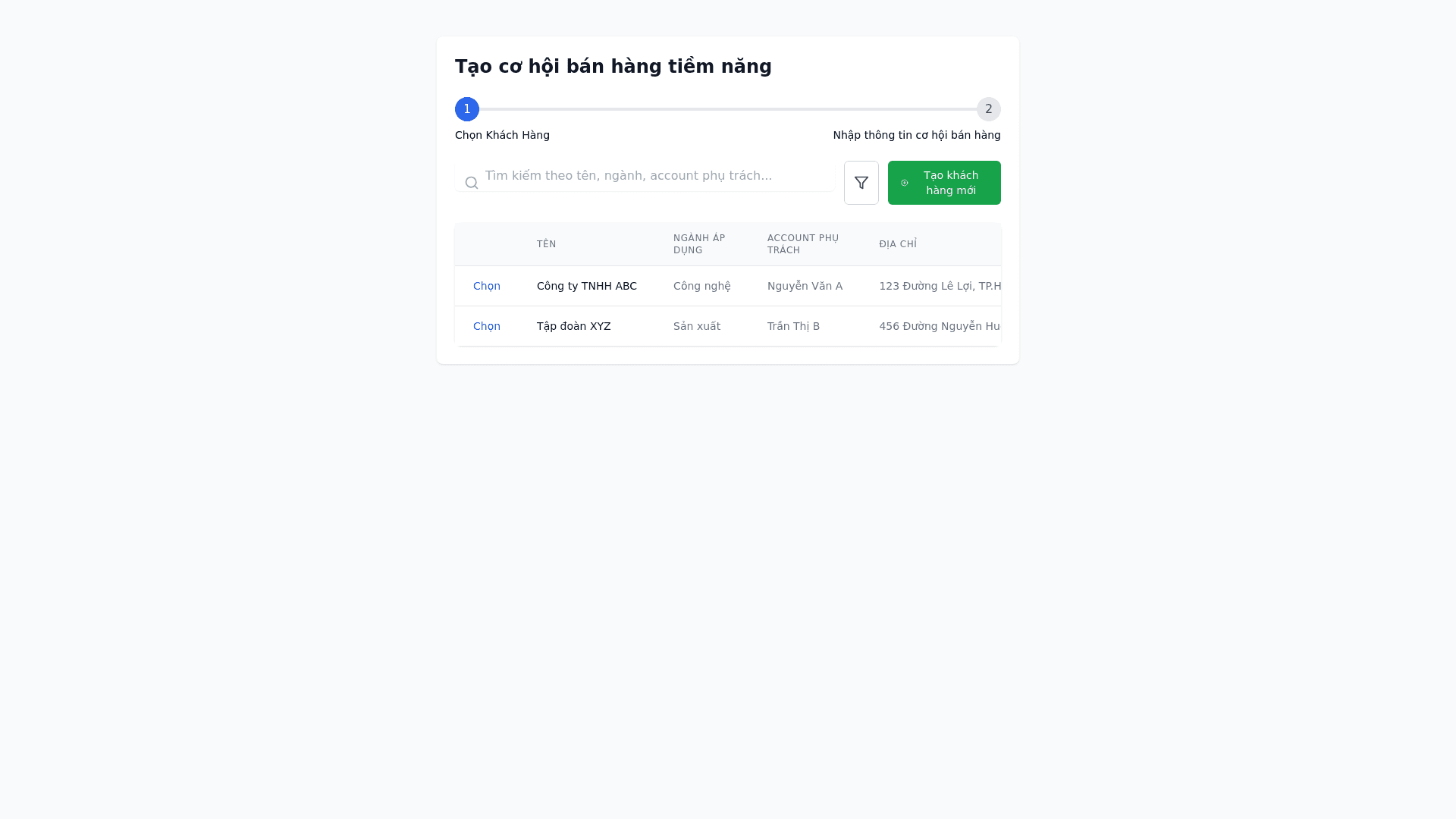The width and height of the screenshot is (1456, 819).
Task: Open the funnel filter options
Action: (861, 183)
